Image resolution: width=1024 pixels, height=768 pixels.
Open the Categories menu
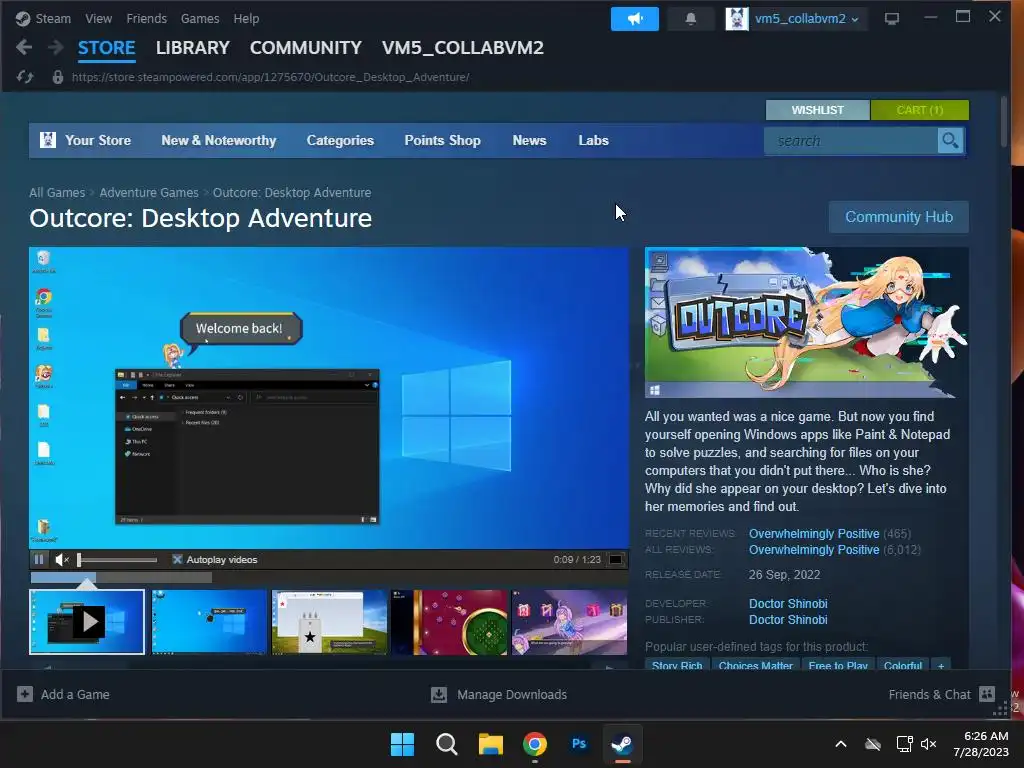pyautogui.click(x=340, y=140)
